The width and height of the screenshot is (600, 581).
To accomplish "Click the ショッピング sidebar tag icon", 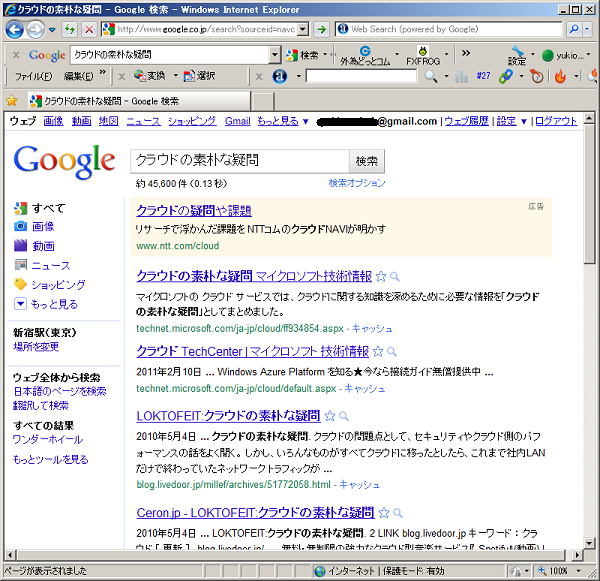I will pyautogui.click(x=20, y=285).
